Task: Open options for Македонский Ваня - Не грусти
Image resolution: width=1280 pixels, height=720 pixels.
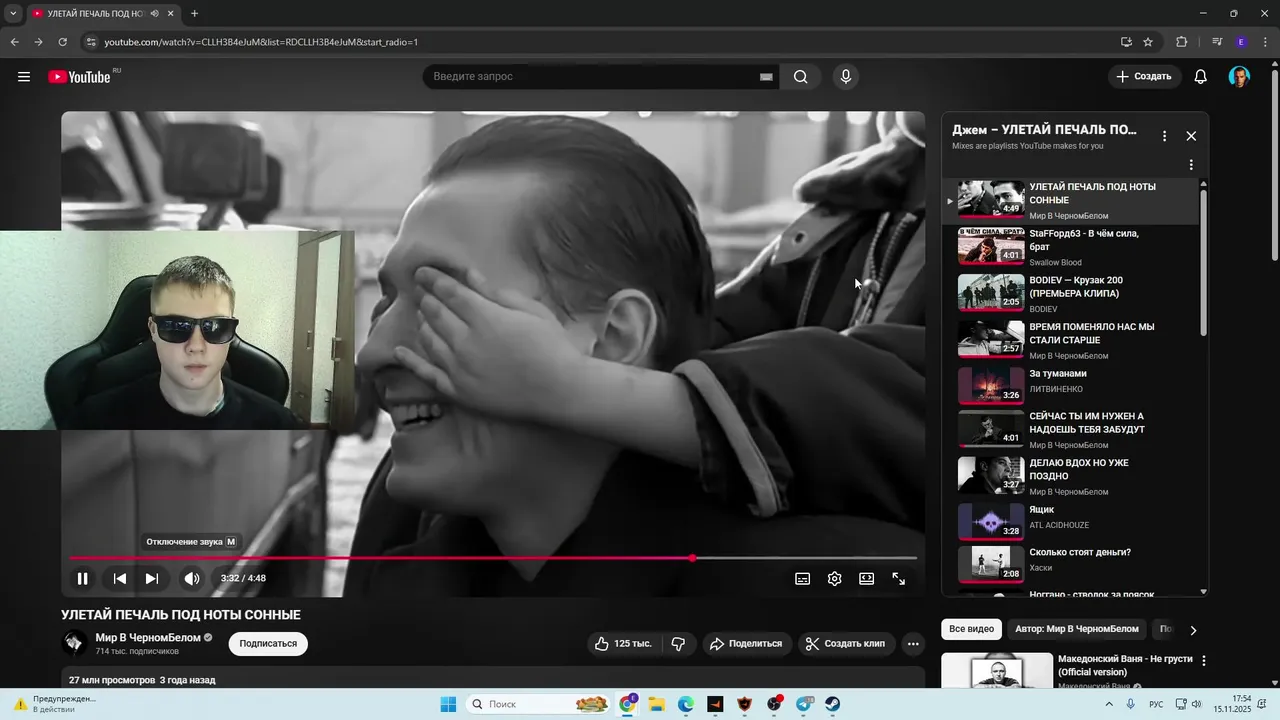Action: click(1204, 661)
